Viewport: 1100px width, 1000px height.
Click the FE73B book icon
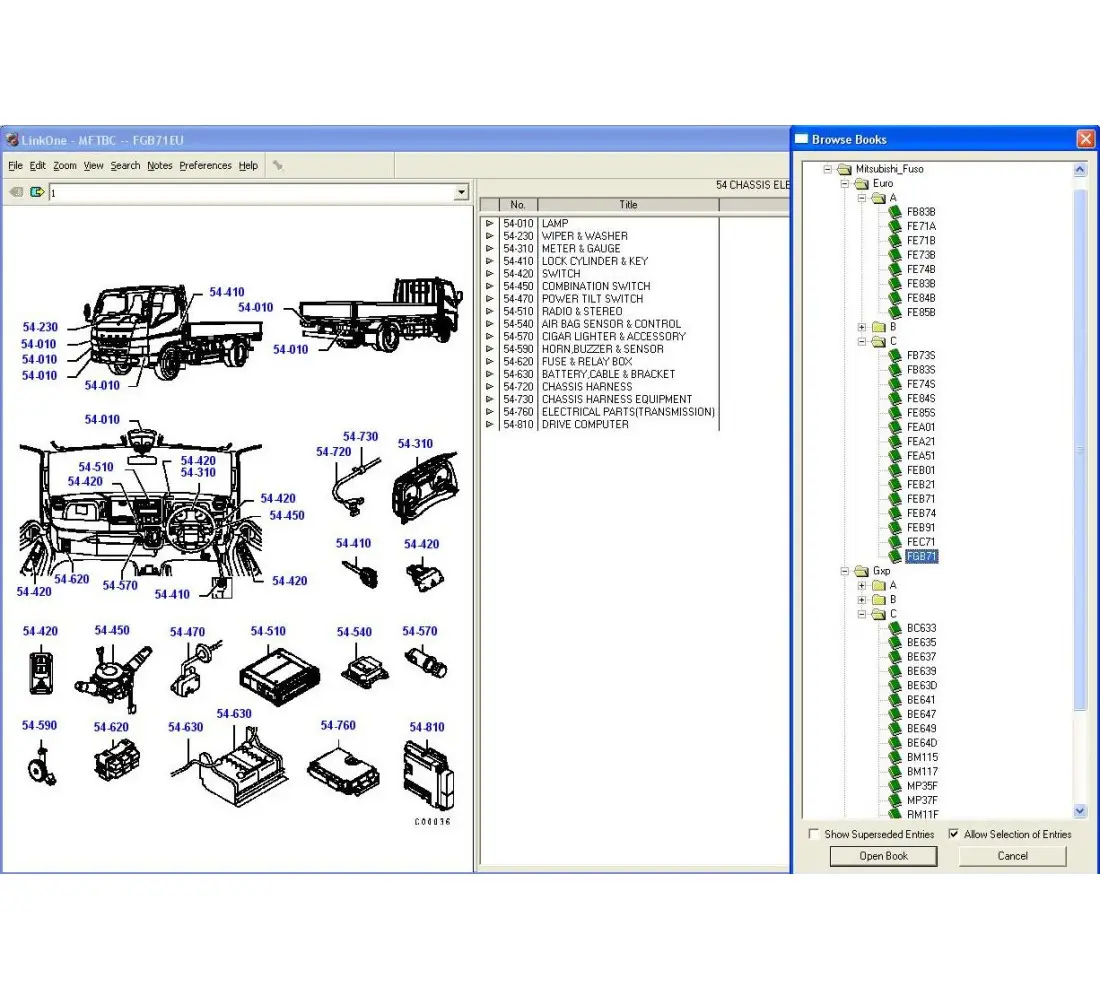895,255
